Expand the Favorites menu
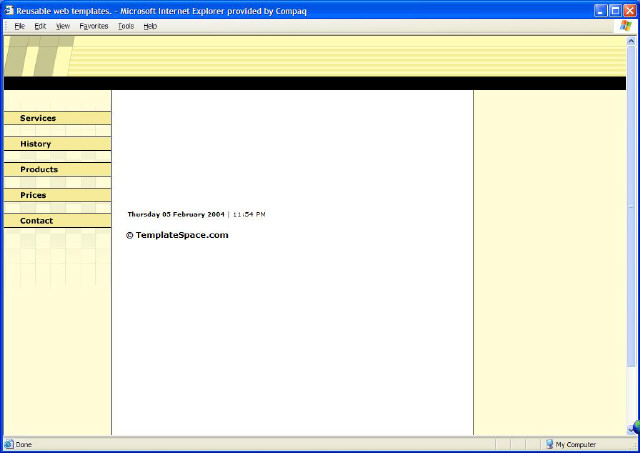Viewport: 640px width, 453px height. coord(94,26)
